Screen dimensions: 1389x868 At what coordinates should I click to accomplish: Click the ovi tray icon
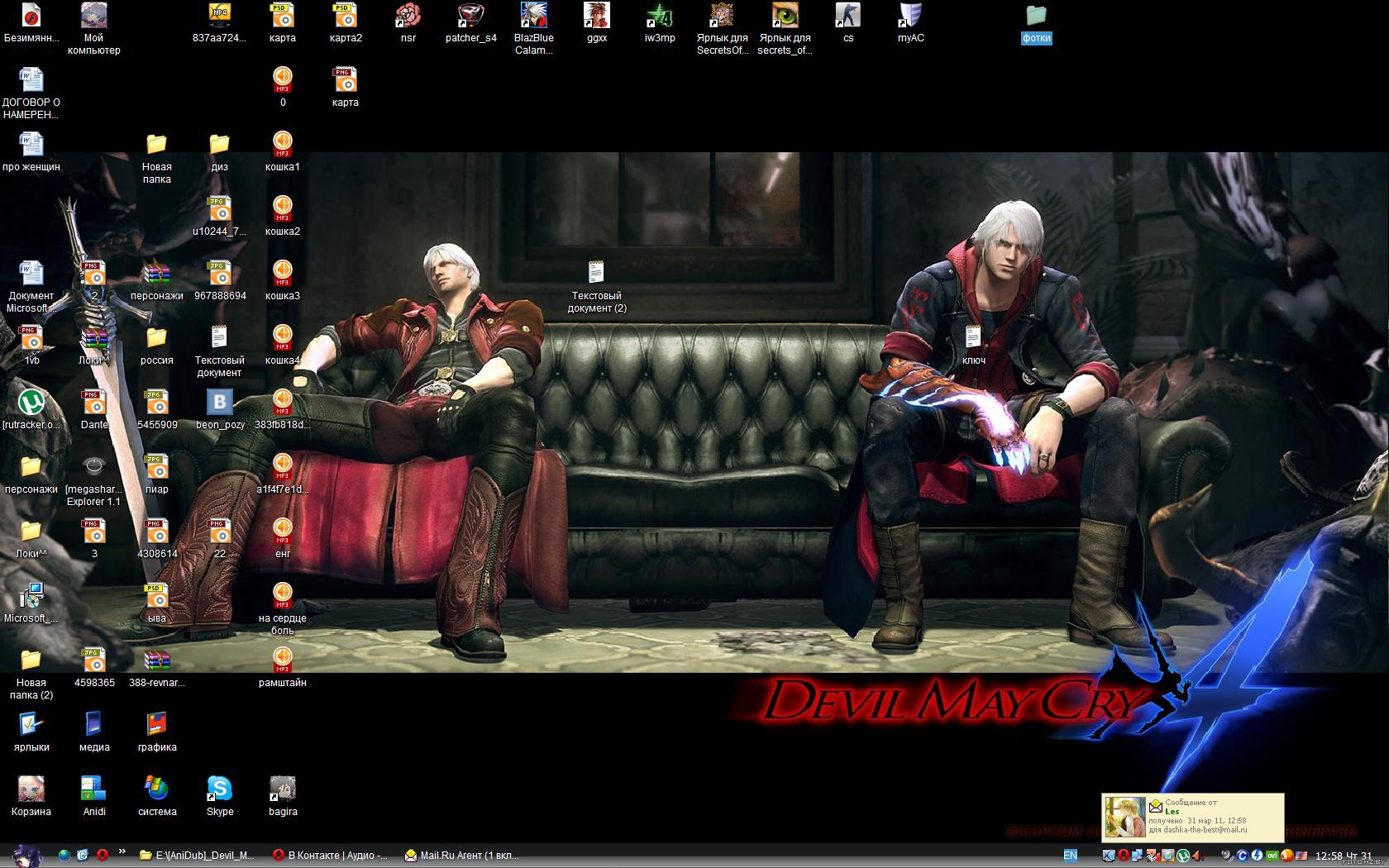click(1272, 856)
